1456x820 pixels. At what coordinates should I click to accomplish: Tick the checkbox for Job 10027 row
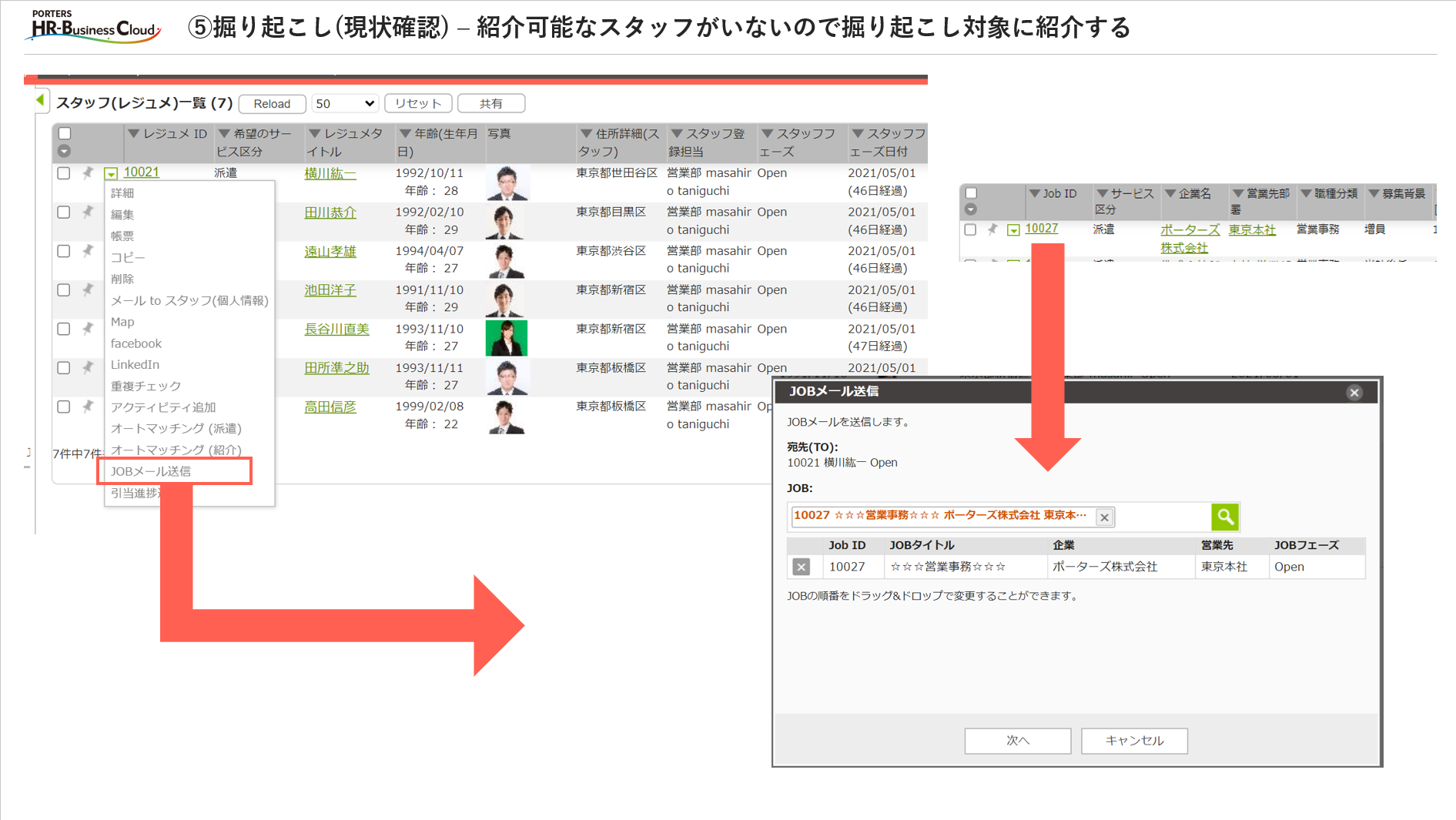point(970,229)
